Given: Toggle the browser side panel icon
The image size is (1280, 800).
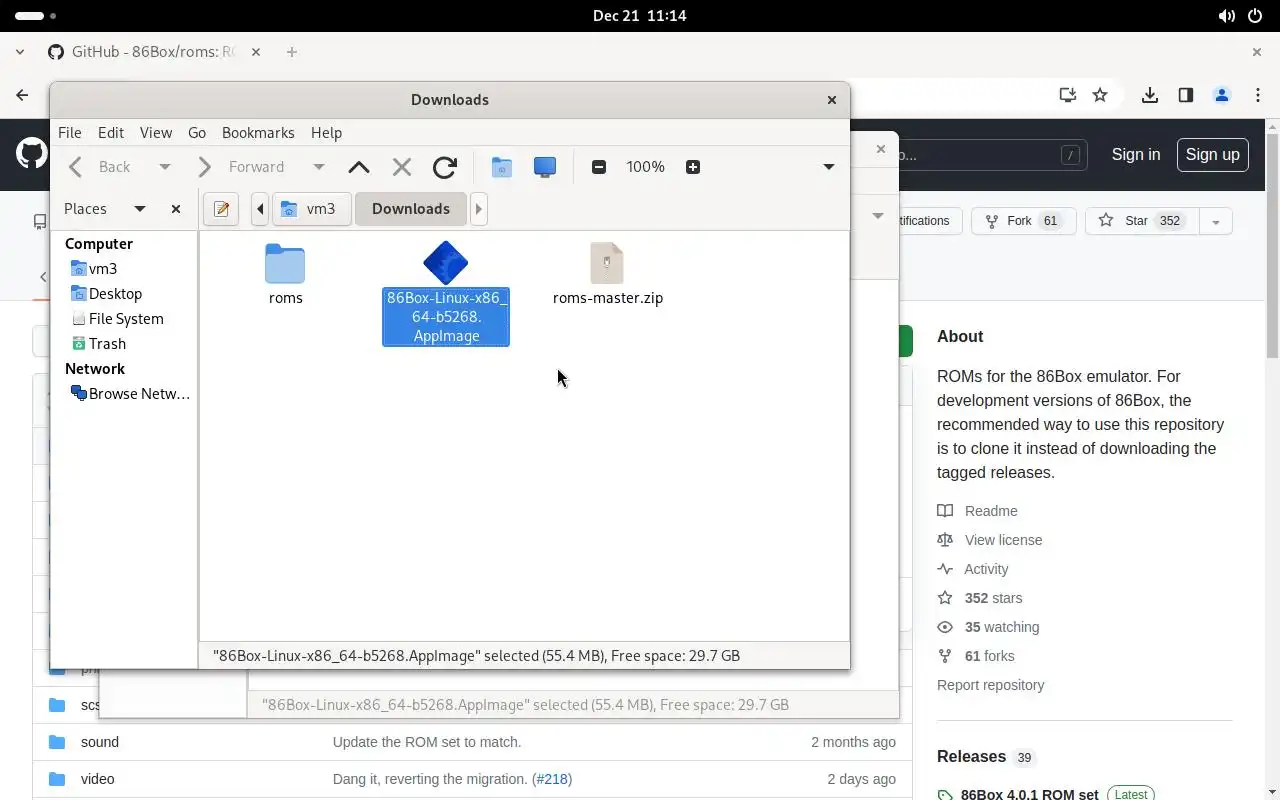Looking at the screenshot, I should point(1186,95).
